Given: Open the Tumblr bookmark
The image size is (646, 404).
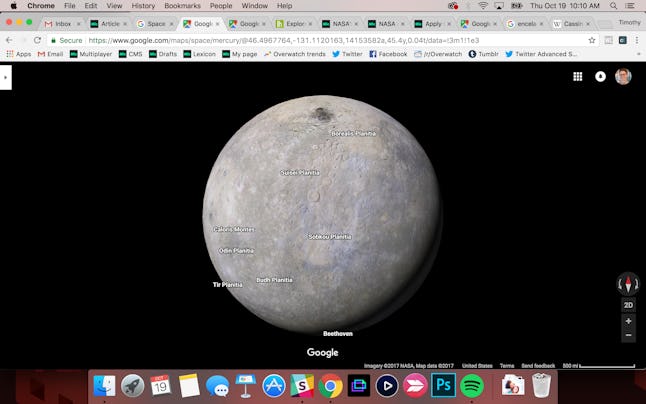Looking at the screenshot, I should [x=483, y=54].
